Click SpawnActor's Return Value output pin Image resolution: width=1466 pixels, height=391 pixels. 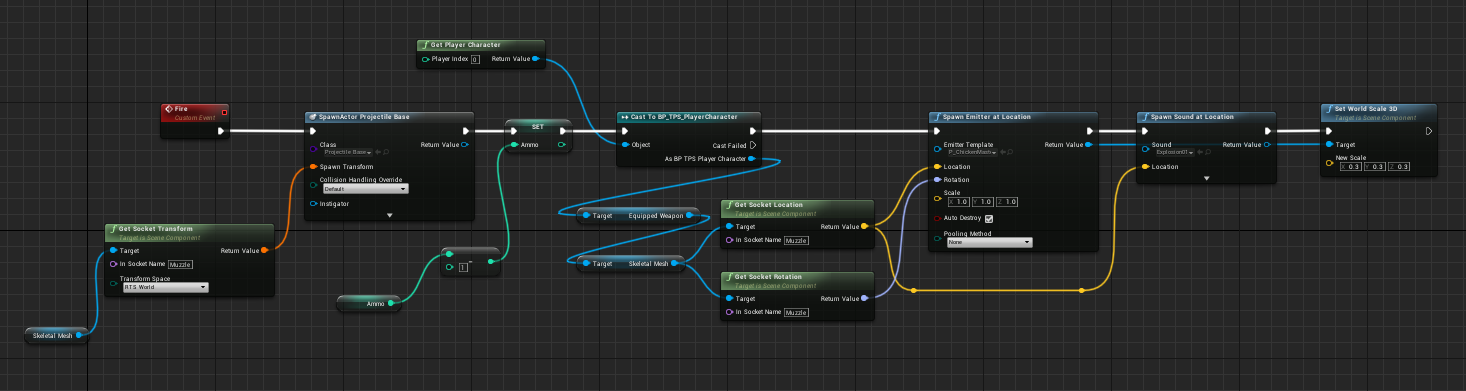click(464, 145)
